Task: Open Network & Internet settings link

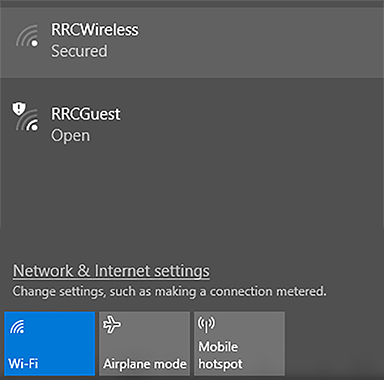Action: click(111, 271)
